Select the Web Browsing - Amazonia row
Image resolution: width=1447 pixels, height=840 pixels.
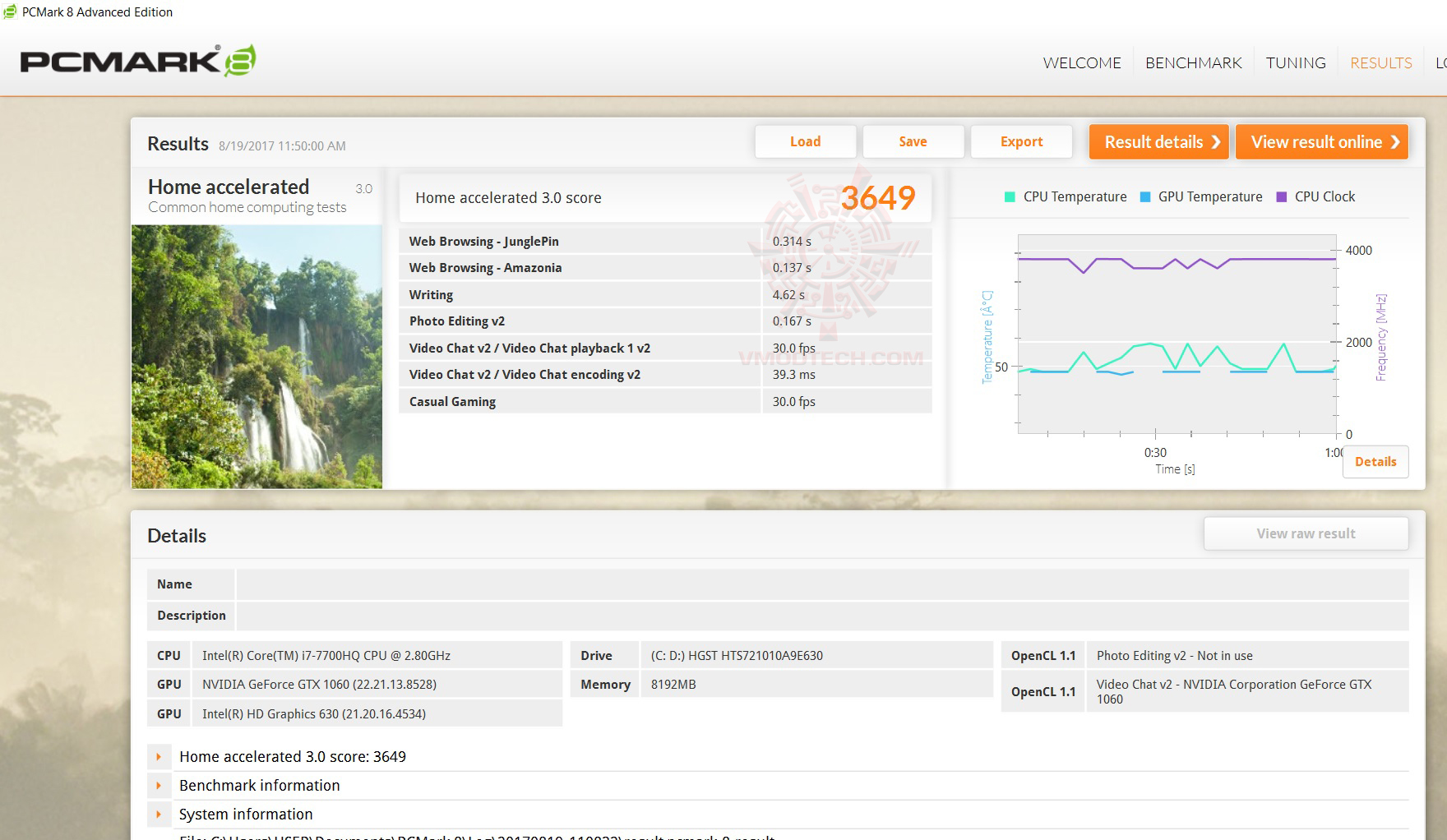(x=665, y=267)
